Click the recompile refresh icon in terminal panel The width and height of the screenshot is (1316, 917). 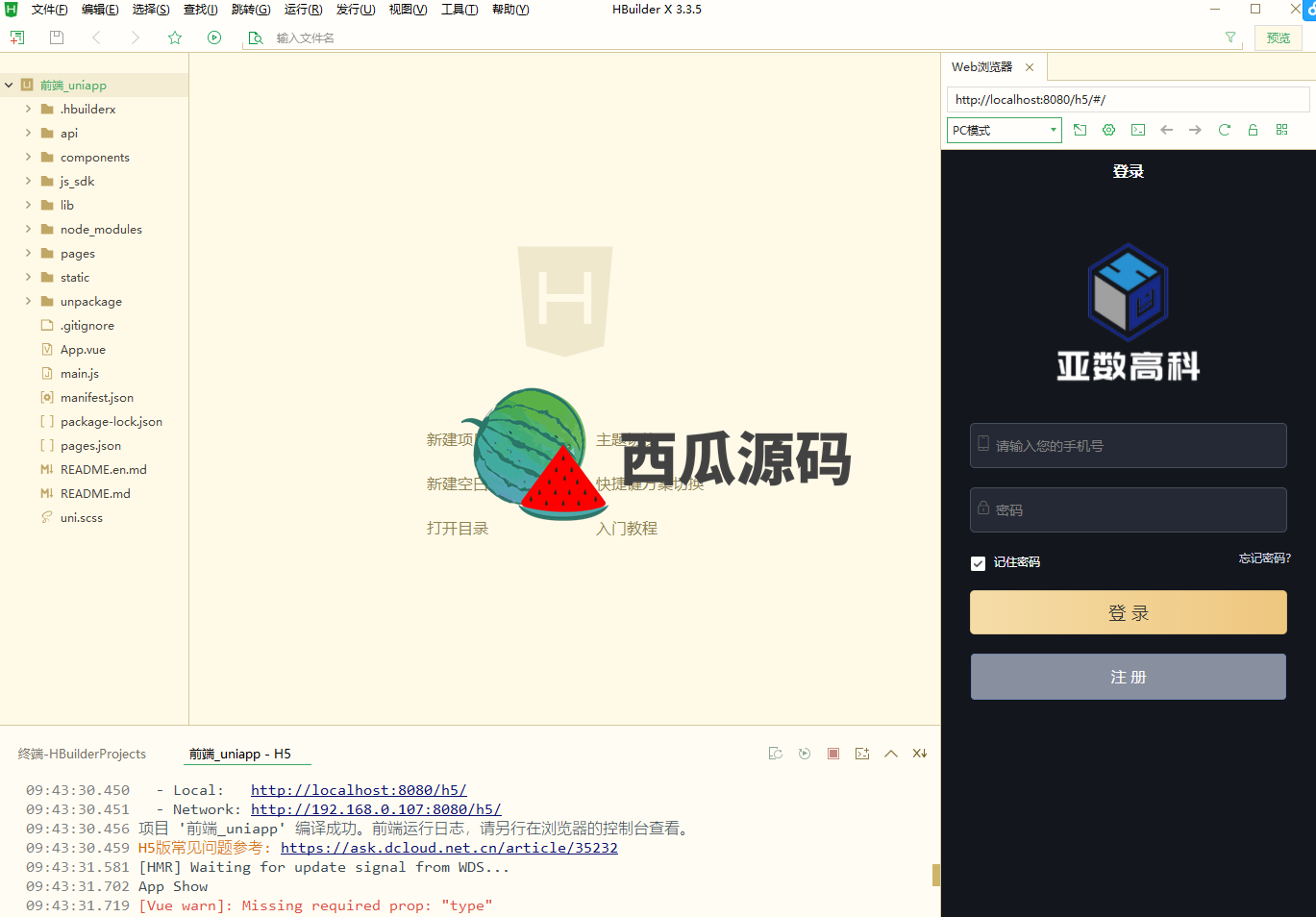[x=776, y=754]
